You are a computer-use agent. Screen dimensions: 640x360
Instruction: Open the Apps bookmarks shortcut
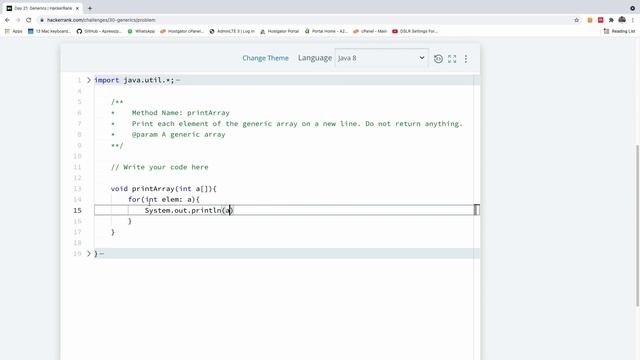(x=13, y=31)
